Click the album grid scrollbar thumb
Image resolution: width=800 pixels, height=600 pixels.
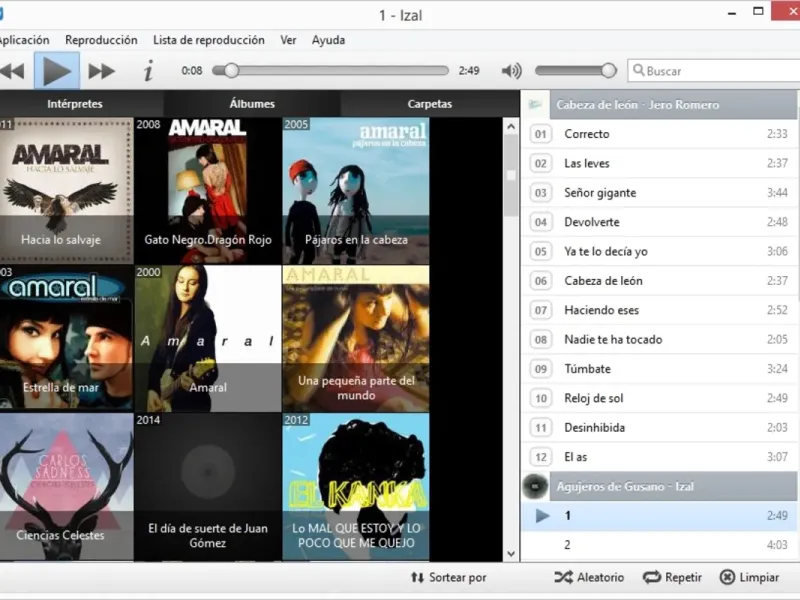point(511,176)
